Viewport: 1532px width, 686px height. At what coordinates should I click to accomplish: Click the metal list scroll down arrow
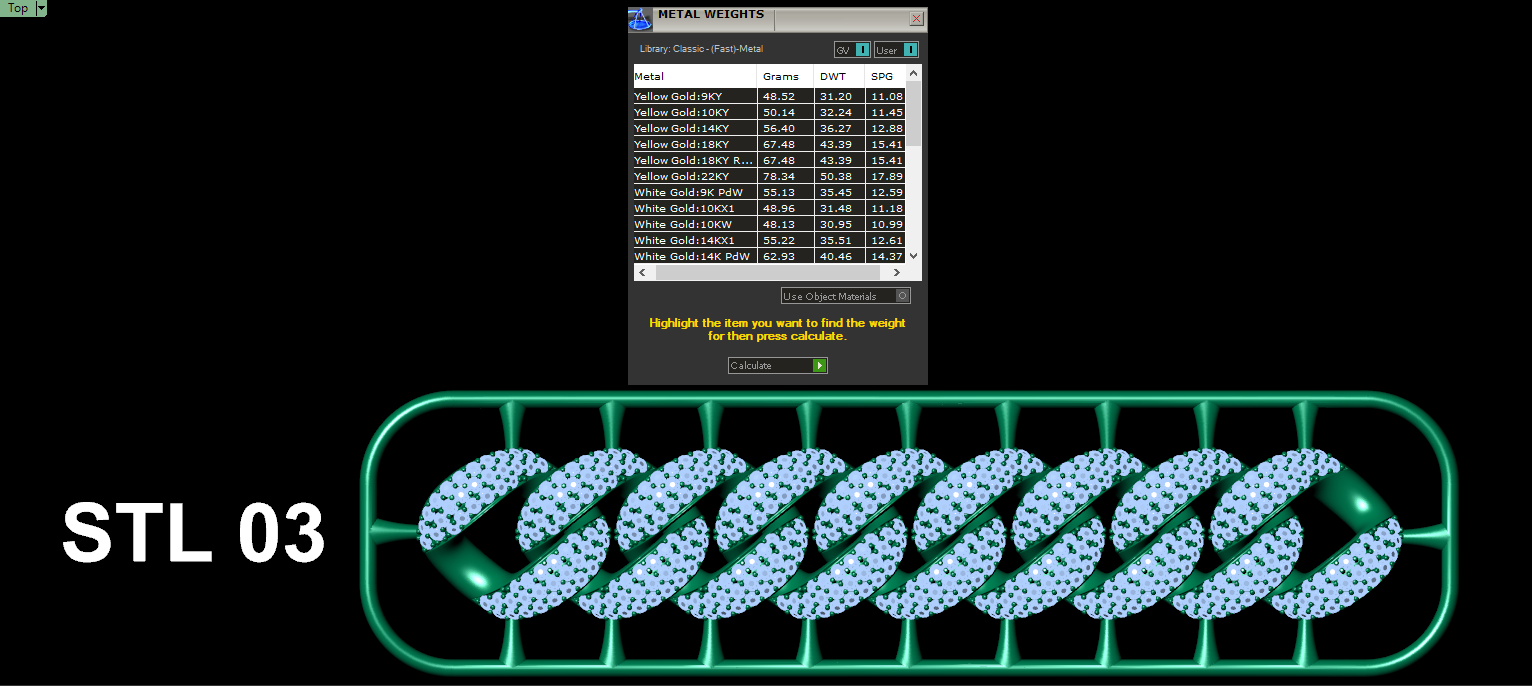tap(914, 256)
